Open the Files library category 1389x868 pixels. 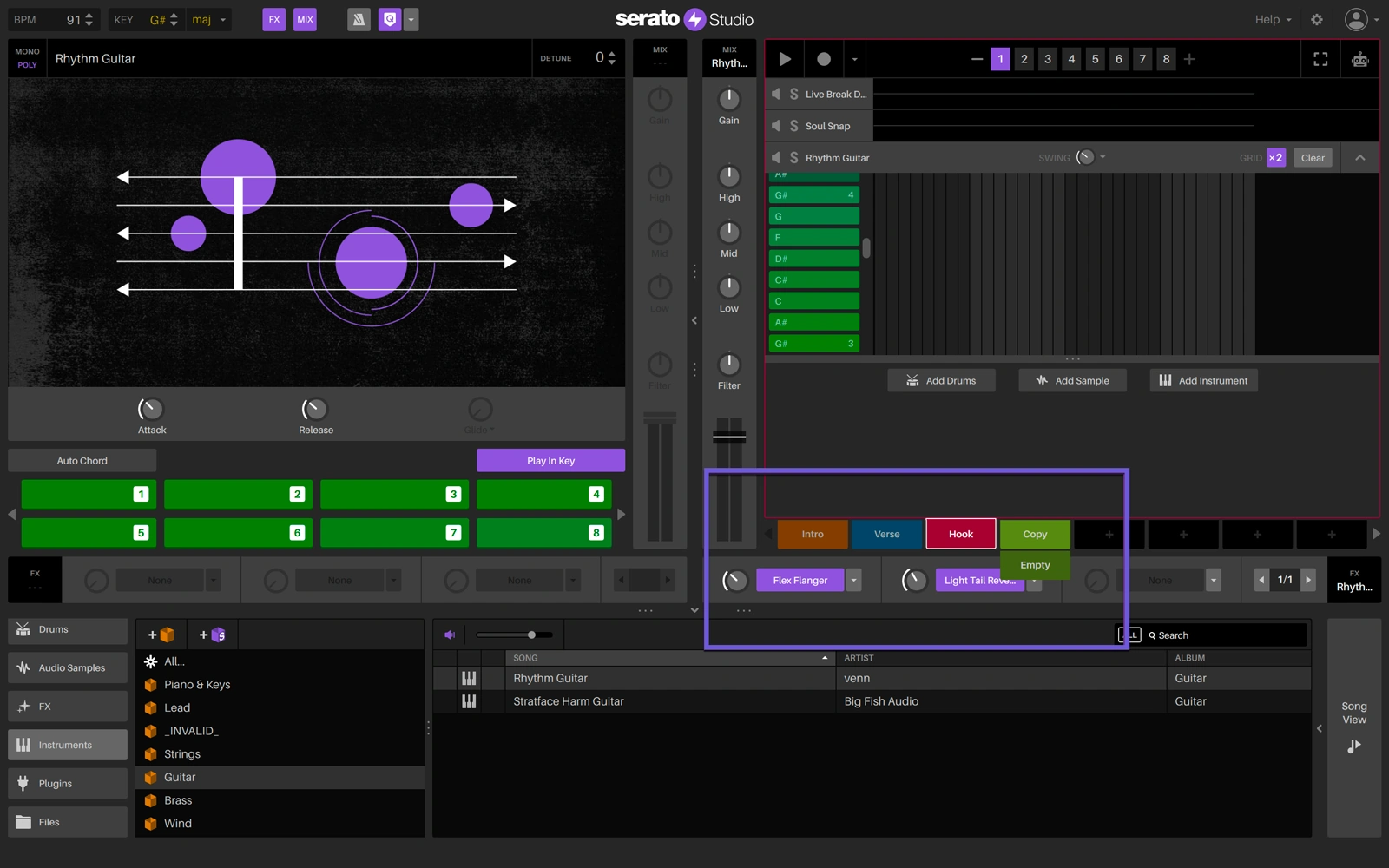point(68,822)
